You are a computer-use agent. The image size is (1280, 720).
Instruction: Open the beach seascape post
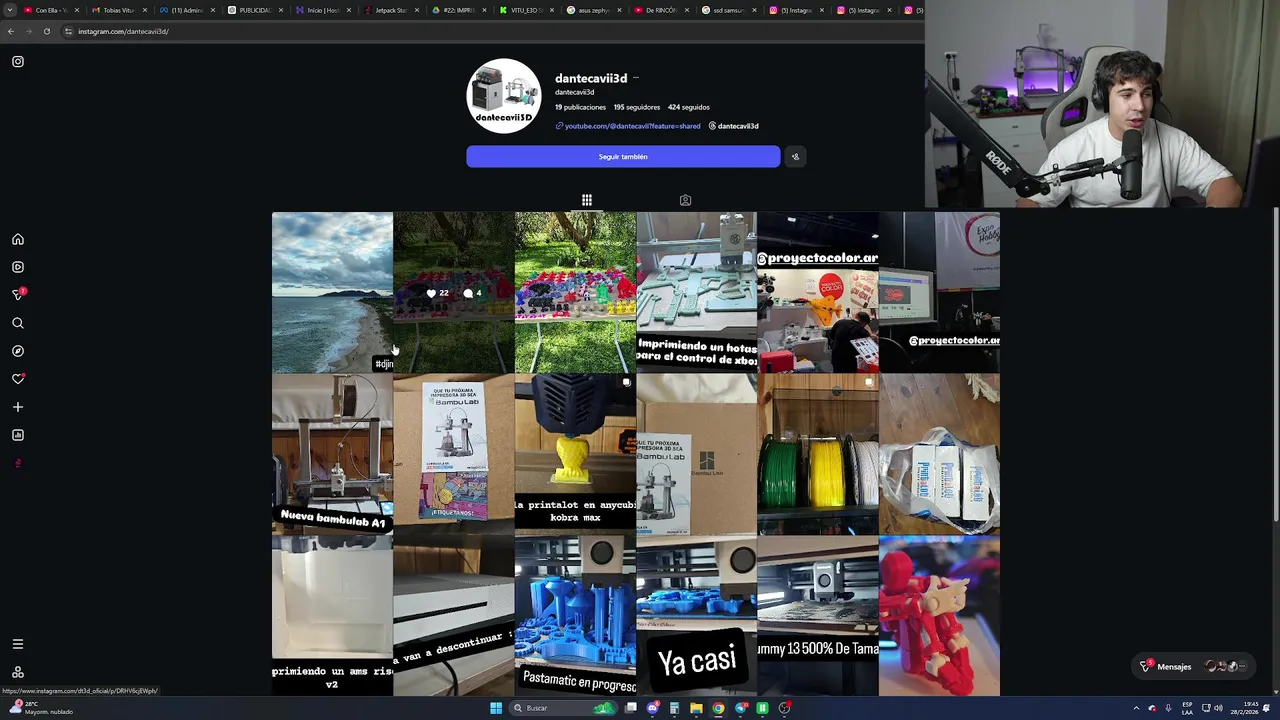332,292
